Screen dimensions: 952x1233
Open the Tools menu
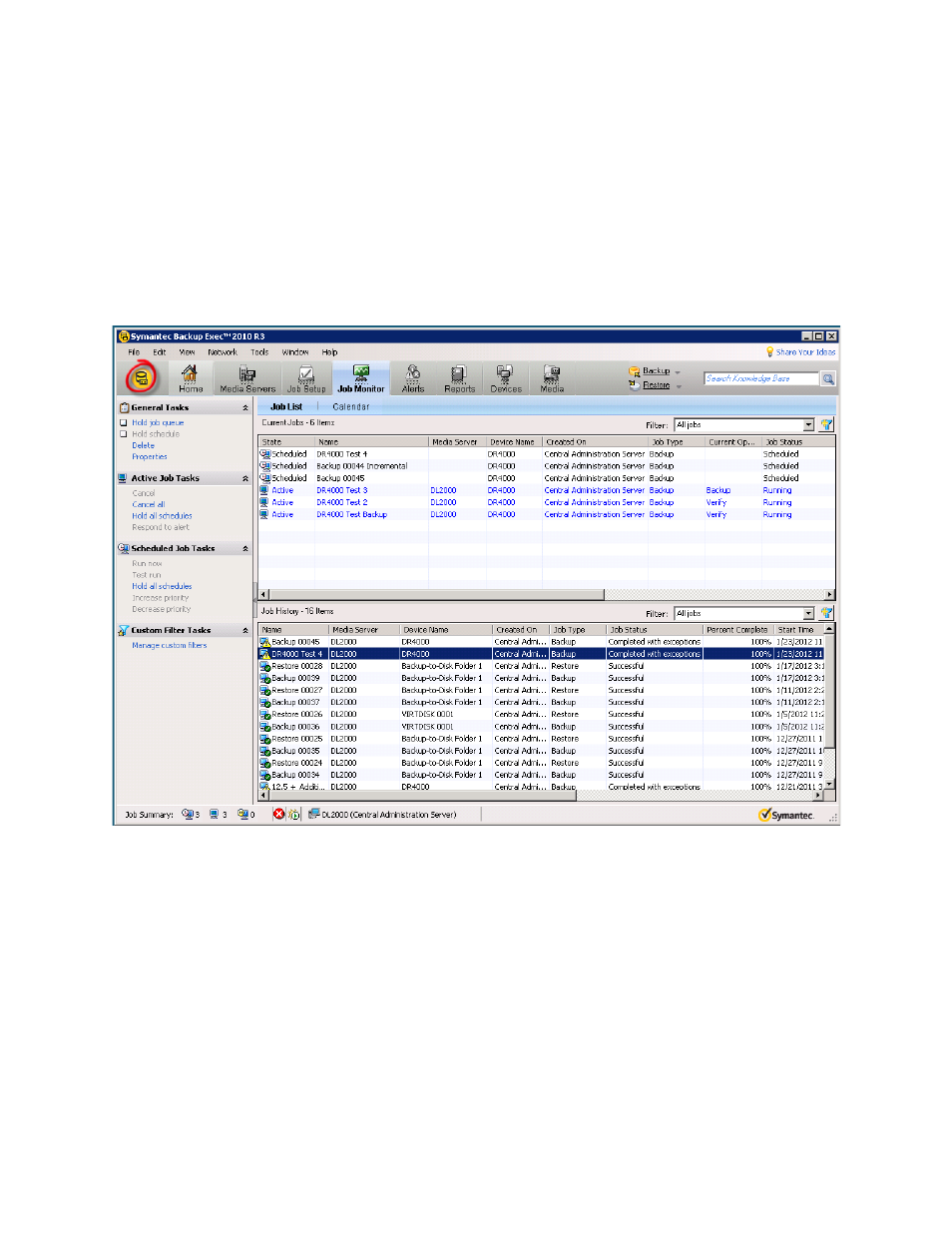coord(259,351)
